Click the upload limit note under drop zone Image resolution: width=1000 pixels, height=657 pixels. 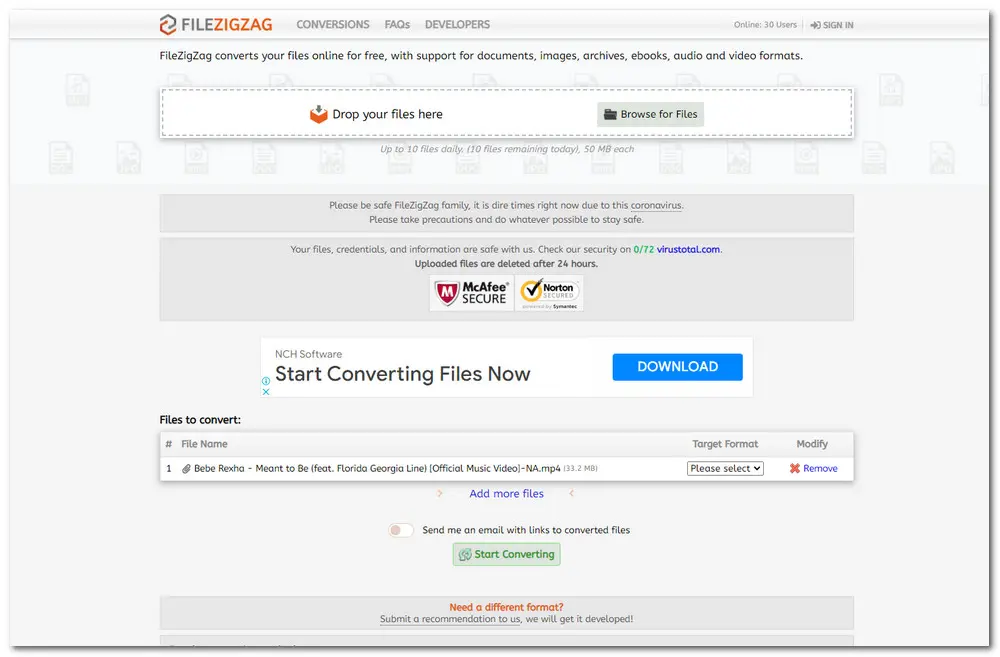pyautogui.click(x=507, y=149)
